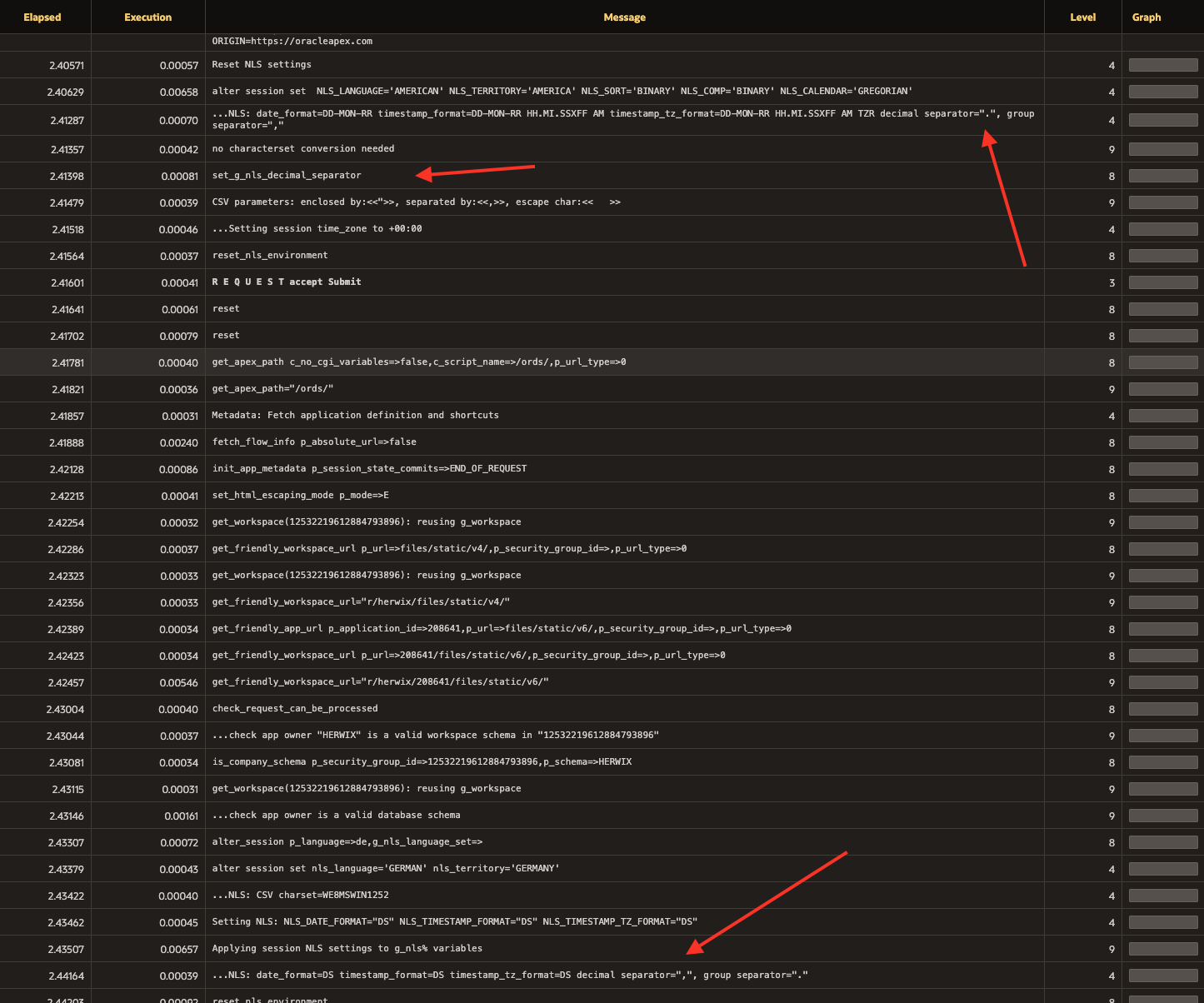Click the 'no characterset conversion needed' message

point(303,149)
